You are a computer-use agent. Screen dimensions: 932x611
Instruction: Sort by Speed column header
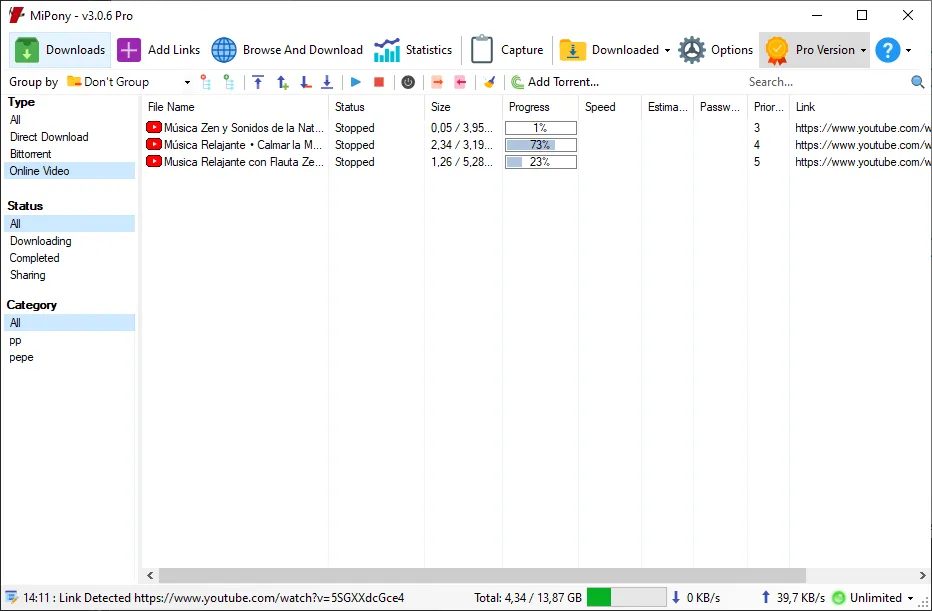[610, 107]
